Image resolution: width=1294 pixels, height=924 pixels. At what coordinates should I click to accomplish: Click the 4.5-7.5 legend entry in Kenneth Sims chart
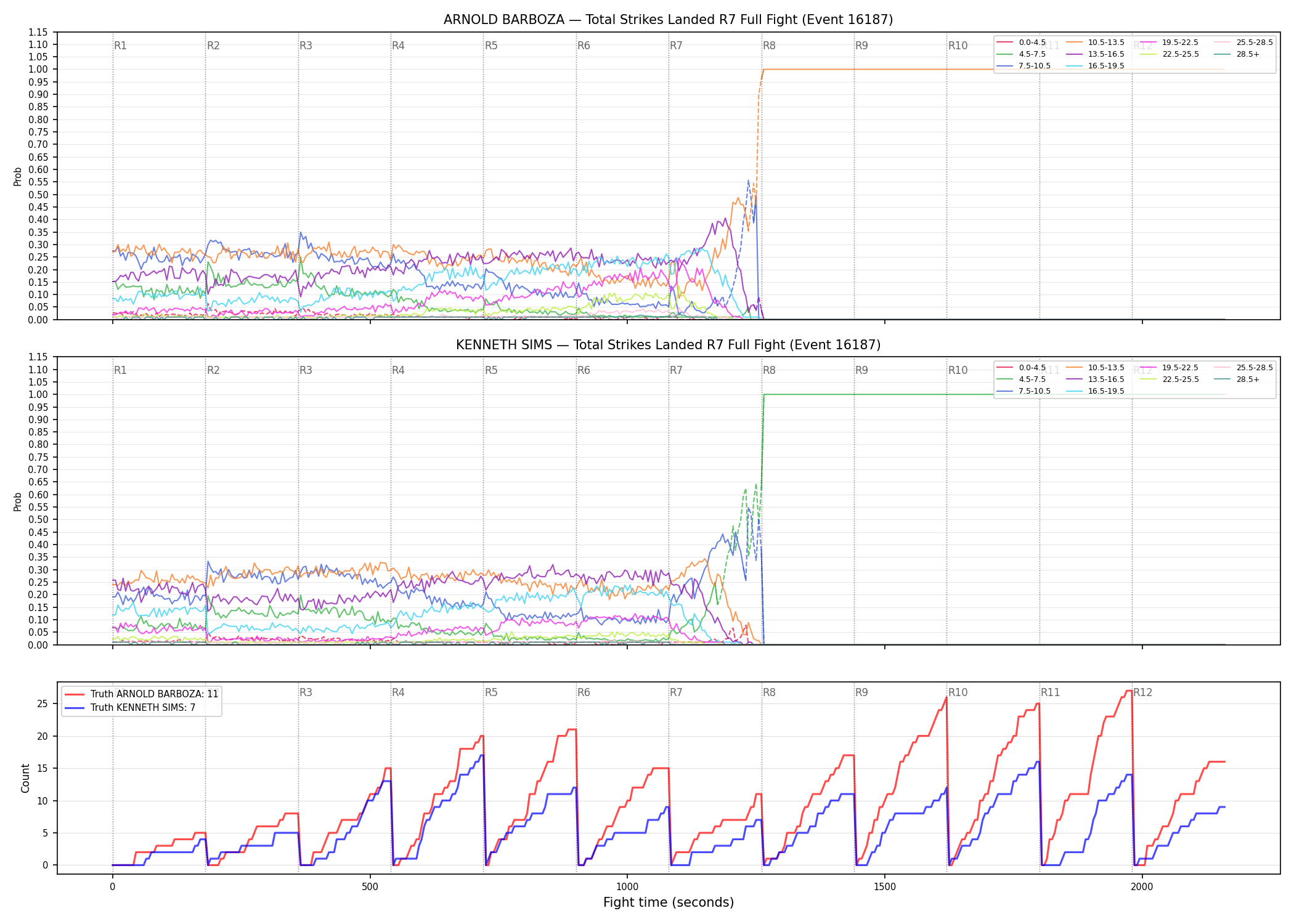click(x=1021, y=379)
